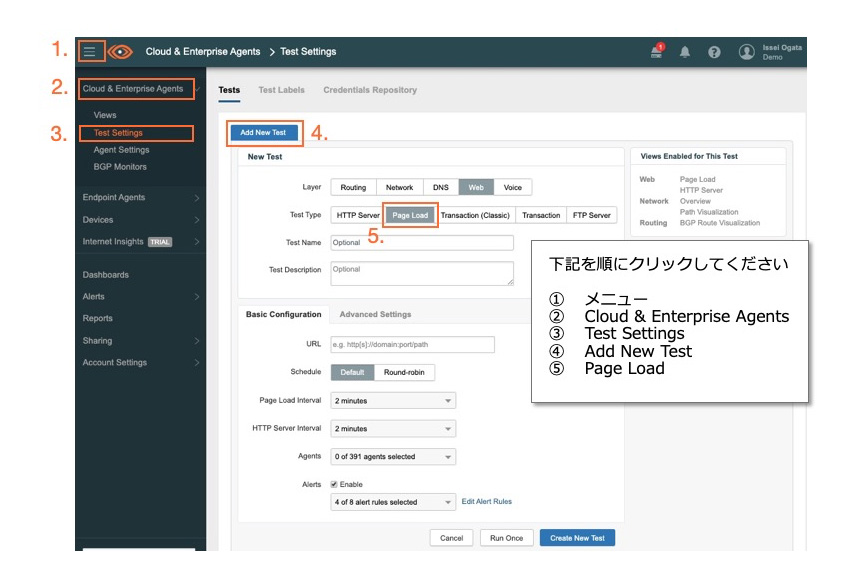Select Round-robin schedule option
The width and height of the screenshot is (865, 580).
coord(404,372)
